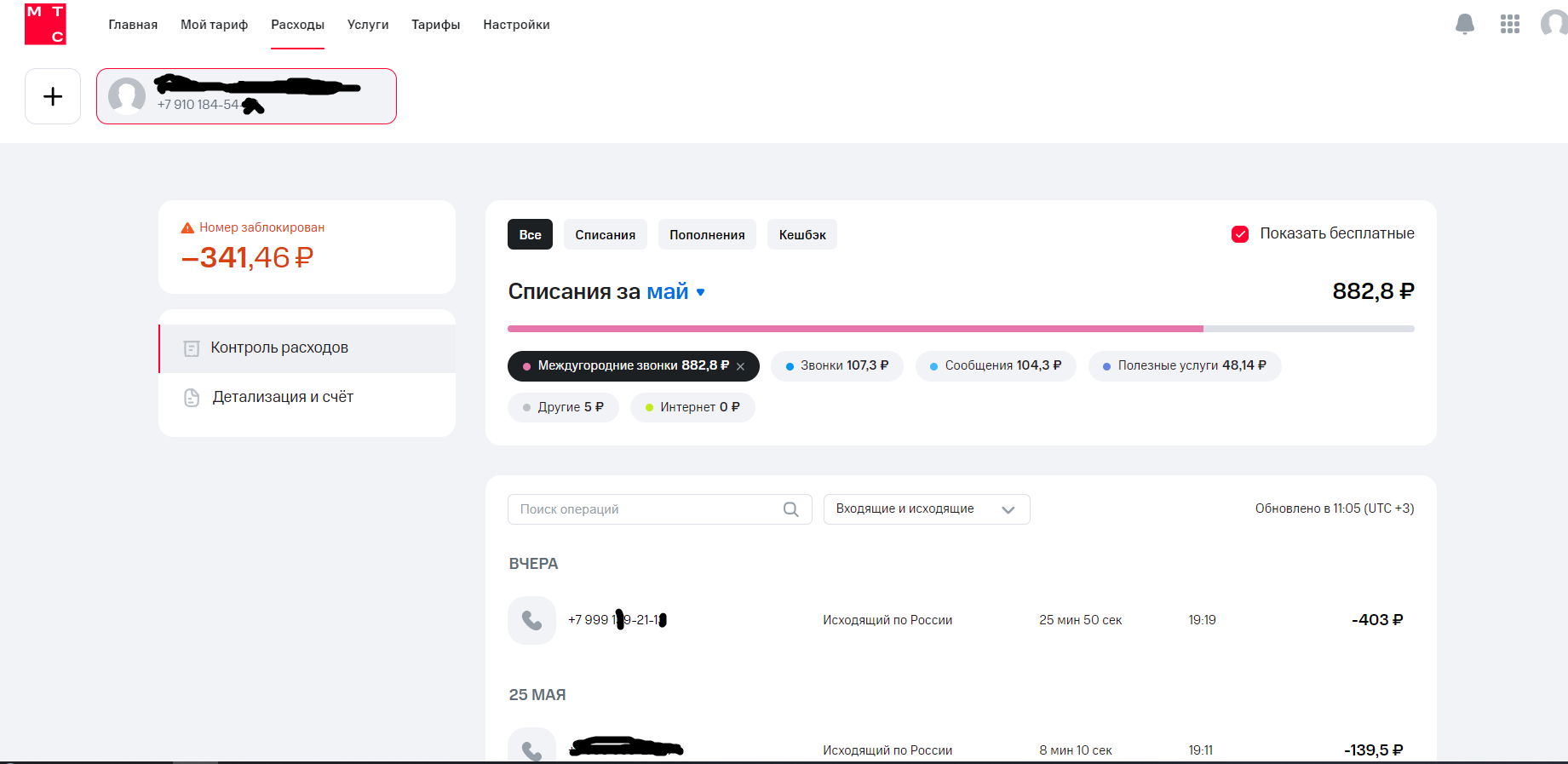Click avatar in the selected number card
The image size is (1568, 764).
pyautogui.click(x=127, y=96)
